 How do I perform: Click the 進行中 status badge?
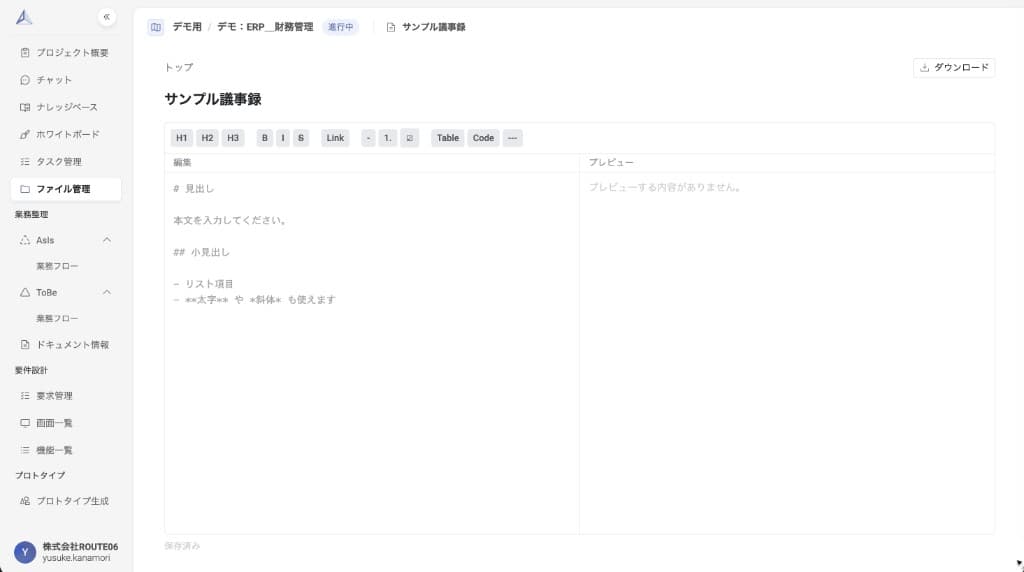340,27
